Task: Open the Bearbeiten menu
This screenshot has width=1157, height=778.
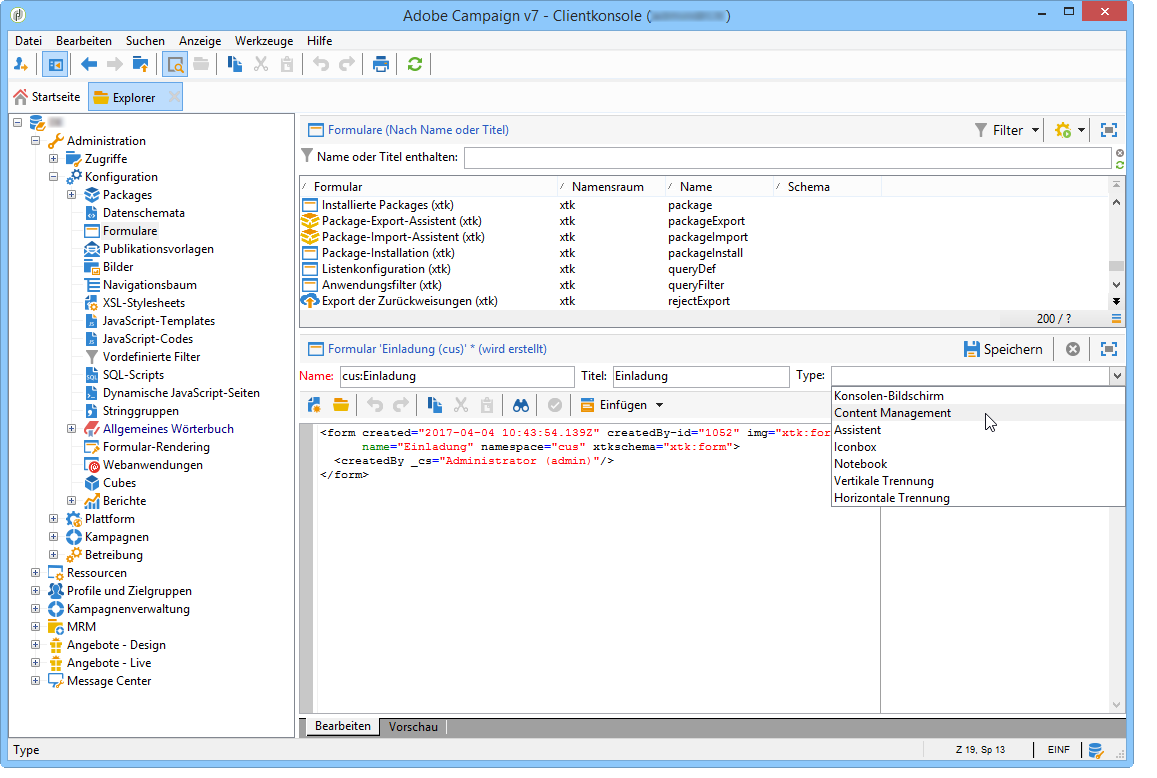Action: tap(84, 41)
